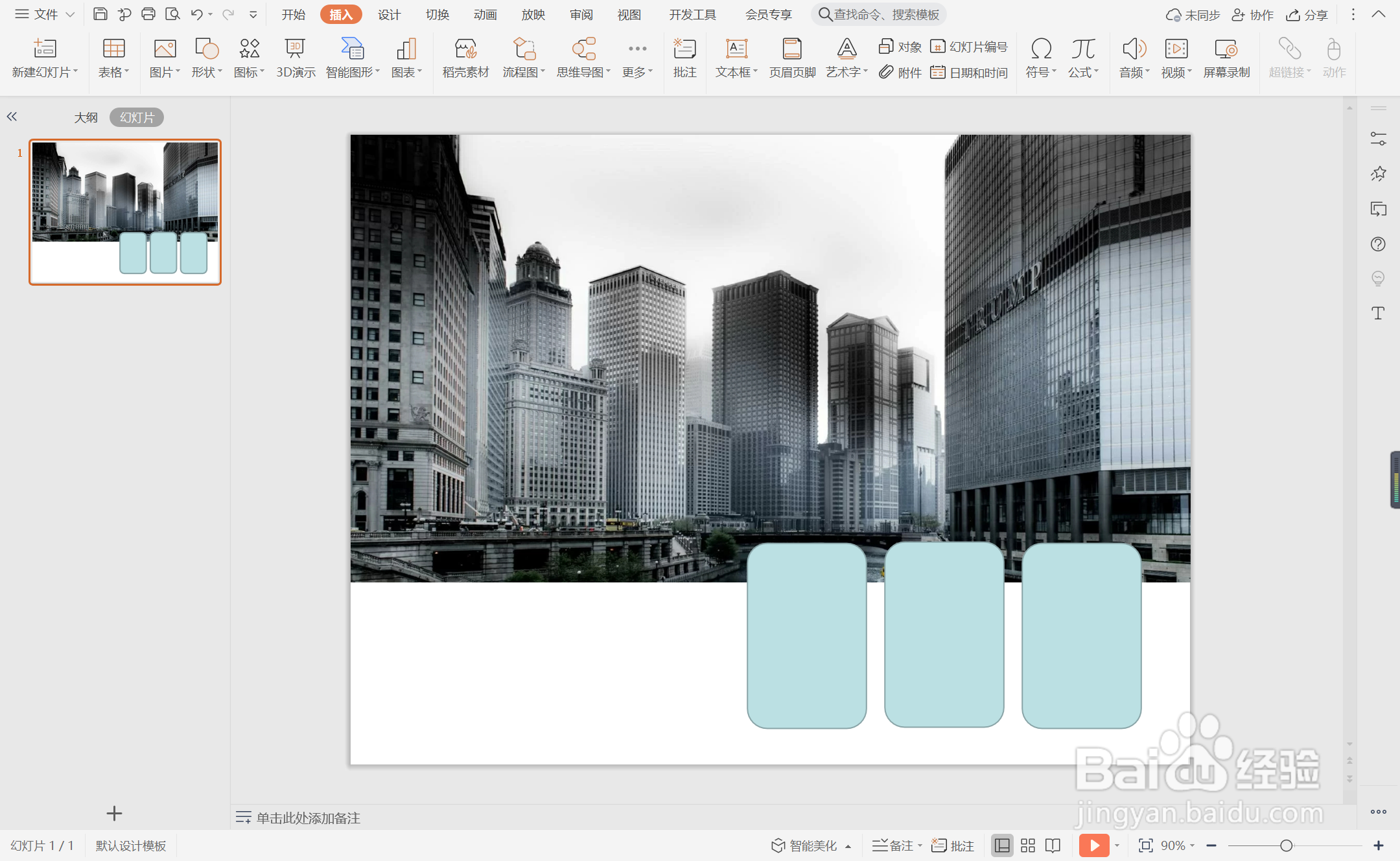
Task: Click the help question mark sidebar icon
Action: tap(1379, 244)
